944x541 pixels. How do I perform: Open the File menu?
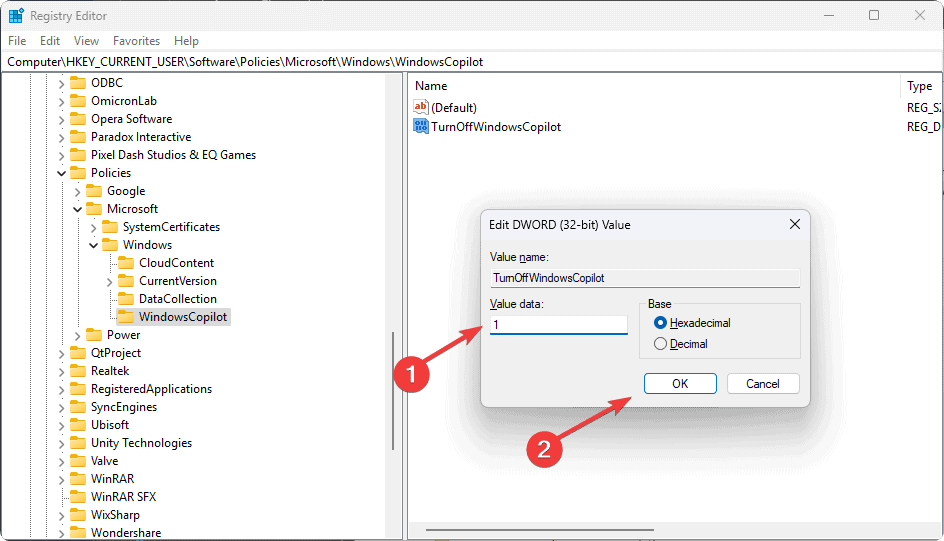pyautogui.click(x=17, y=41)
